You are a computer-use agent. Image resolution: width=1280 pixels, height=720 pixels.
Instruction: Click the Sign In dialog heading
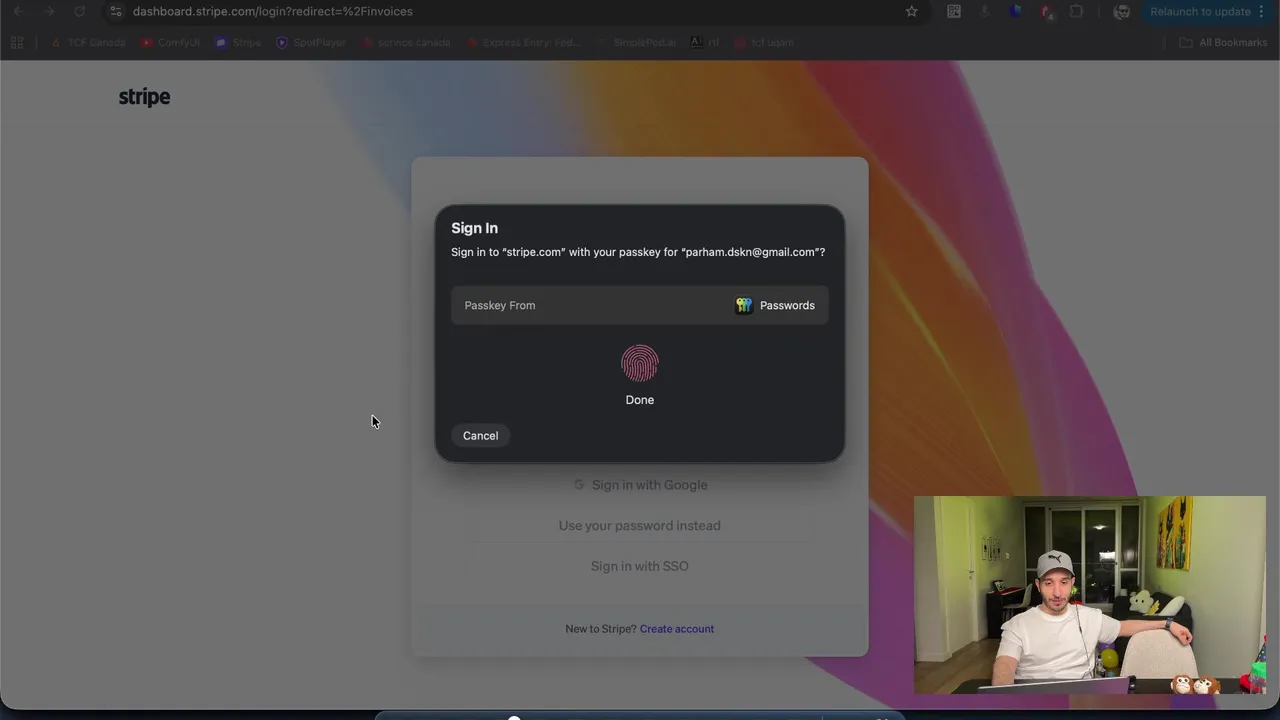point(474,229)
